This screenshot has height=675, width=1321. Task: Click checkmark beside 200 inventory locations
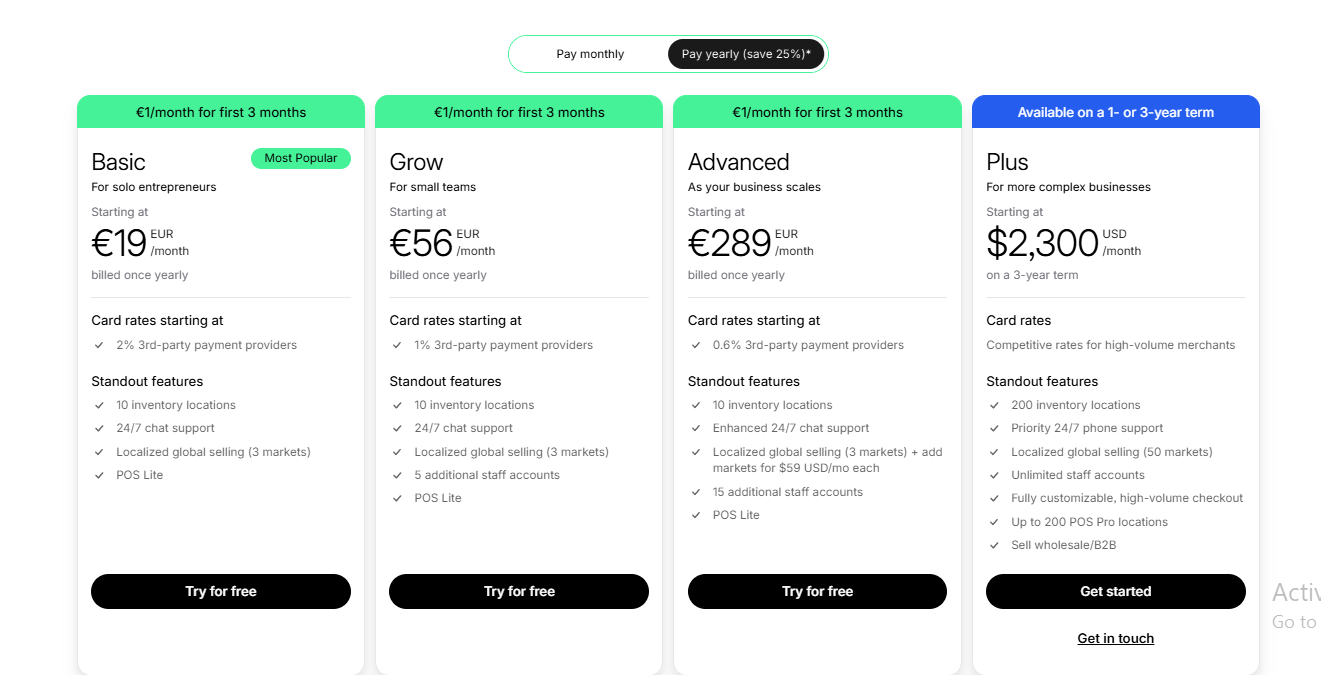coord(994,405)
